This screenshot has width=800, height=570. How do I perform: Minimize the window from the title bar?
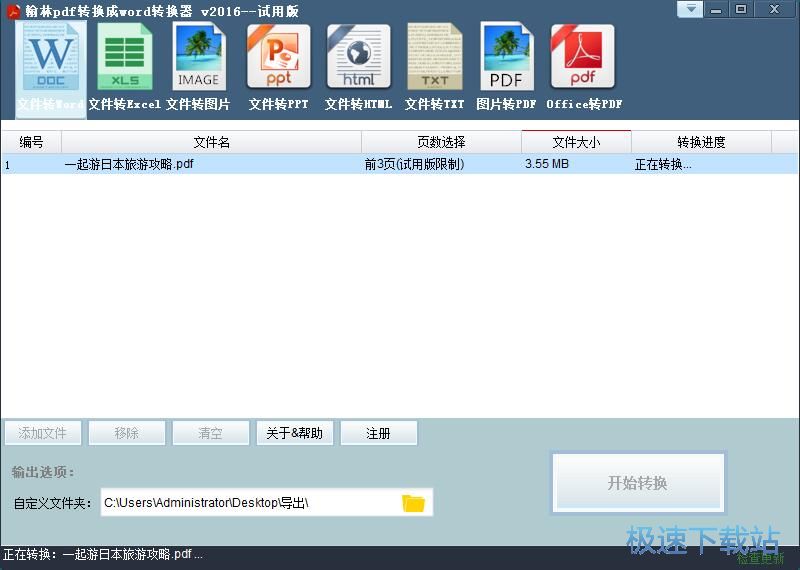coord(716,10)
